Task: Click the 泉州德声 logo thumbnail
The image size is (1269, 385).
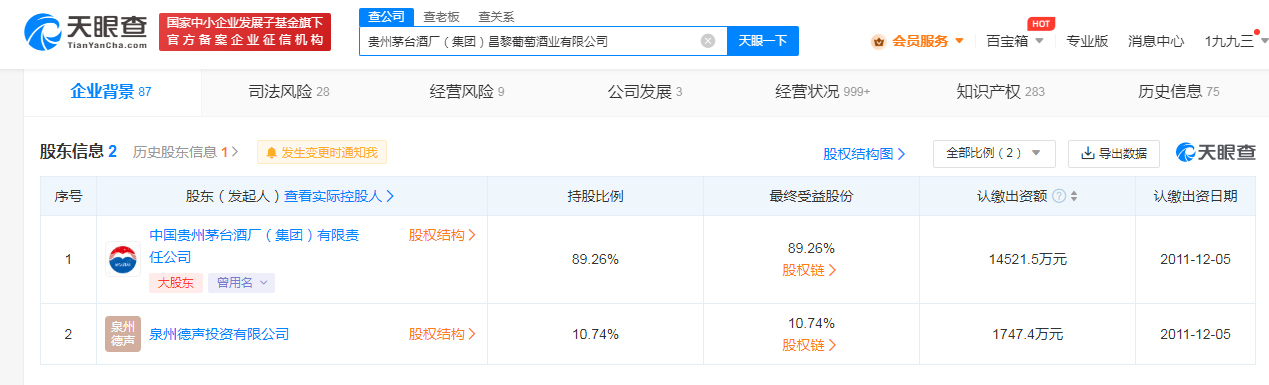Action: click(122, 333)
